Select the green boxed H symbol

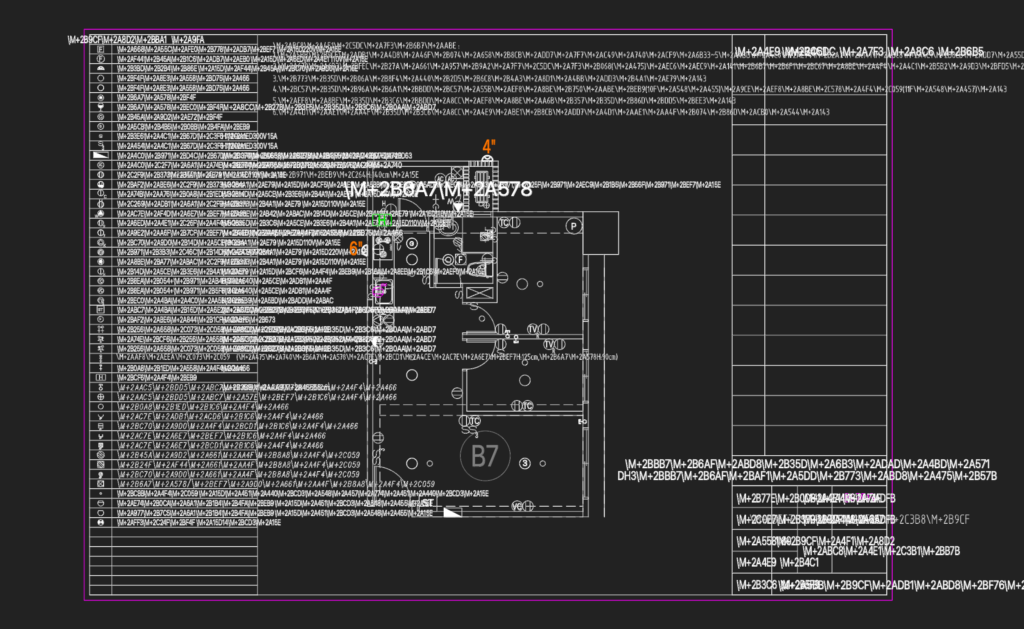pyautogui.click(x=381, y=220)
